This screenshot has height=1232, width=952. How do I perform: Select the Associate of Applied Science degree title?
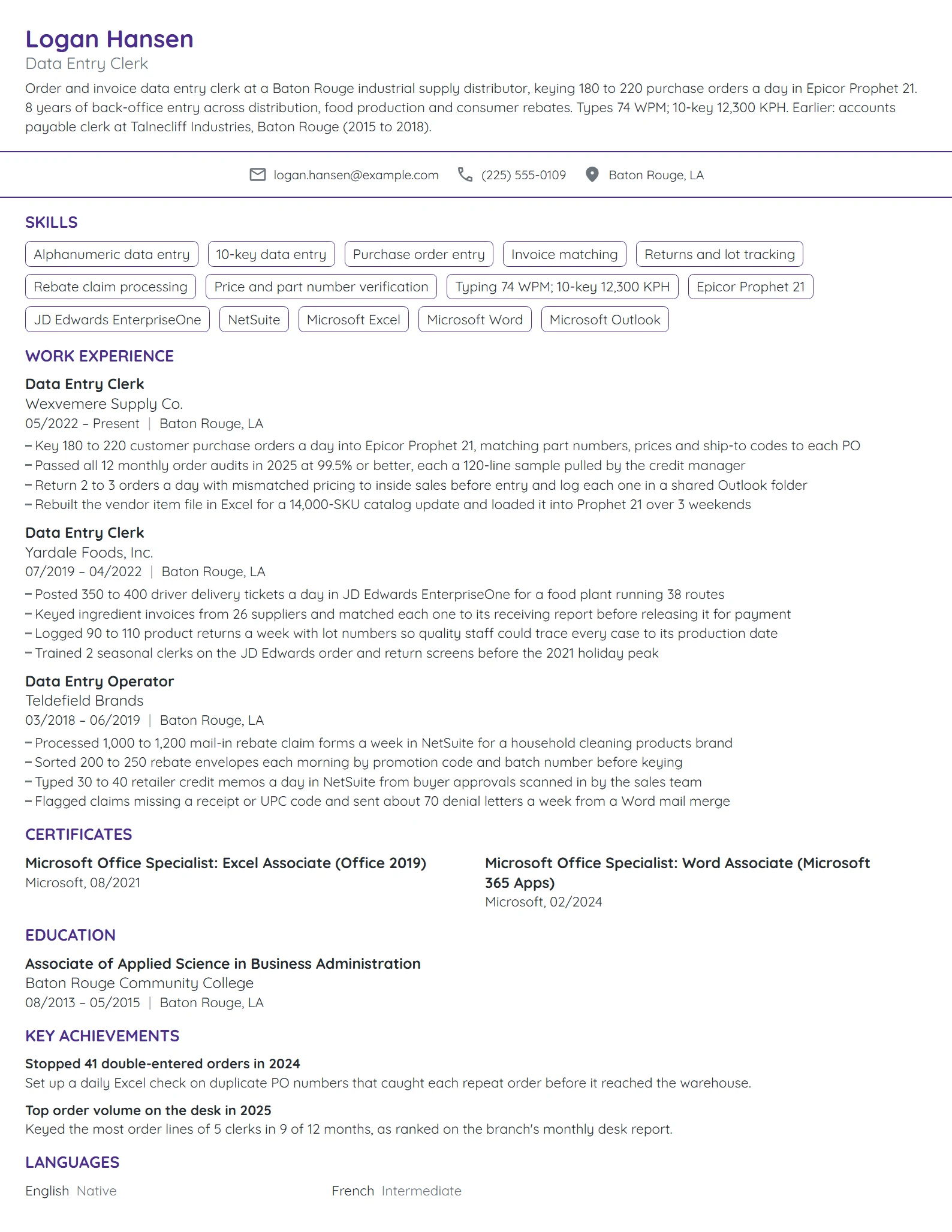(223, 964)
